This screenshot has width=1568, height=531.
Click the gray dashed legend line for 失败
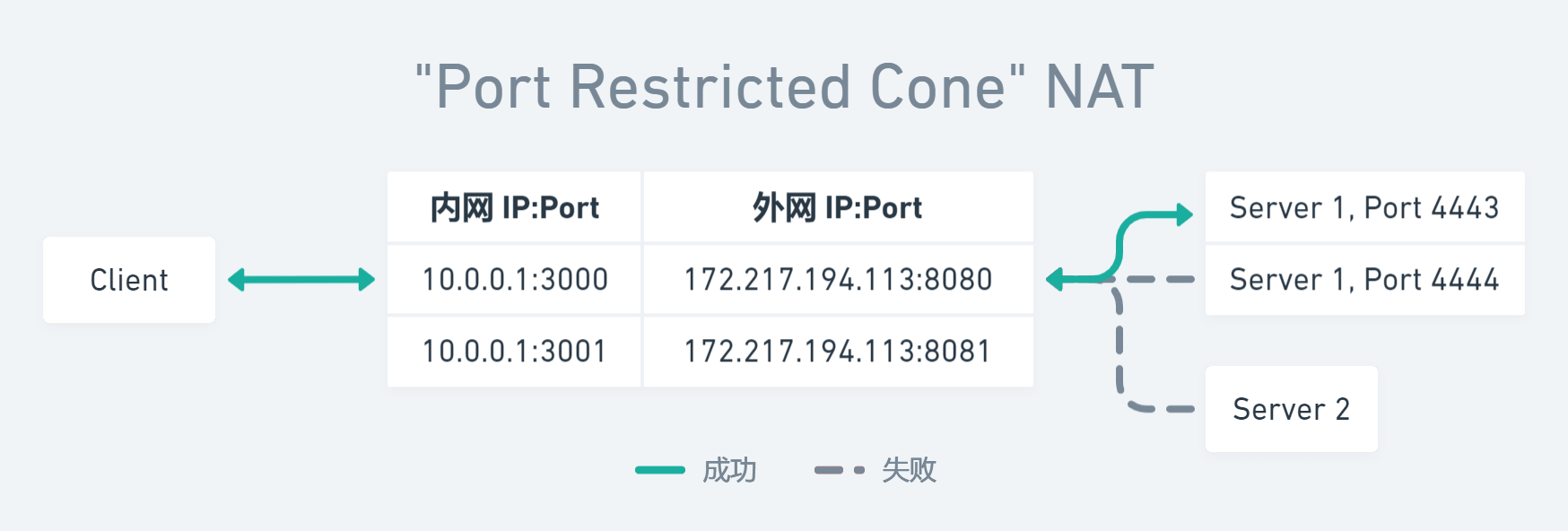839,470
